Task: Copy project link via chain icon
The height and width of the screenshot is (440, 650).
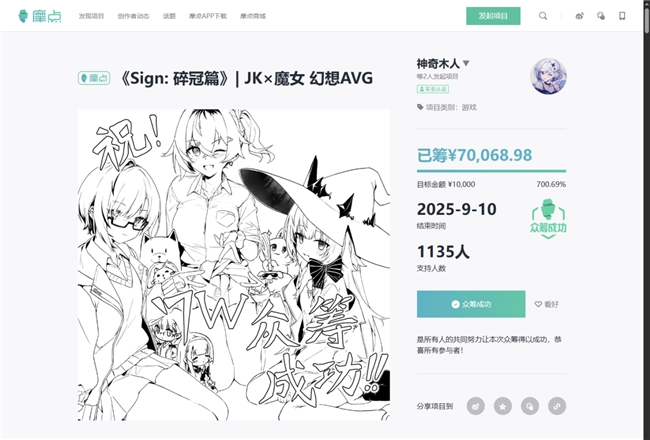Action: click(557, 406)
